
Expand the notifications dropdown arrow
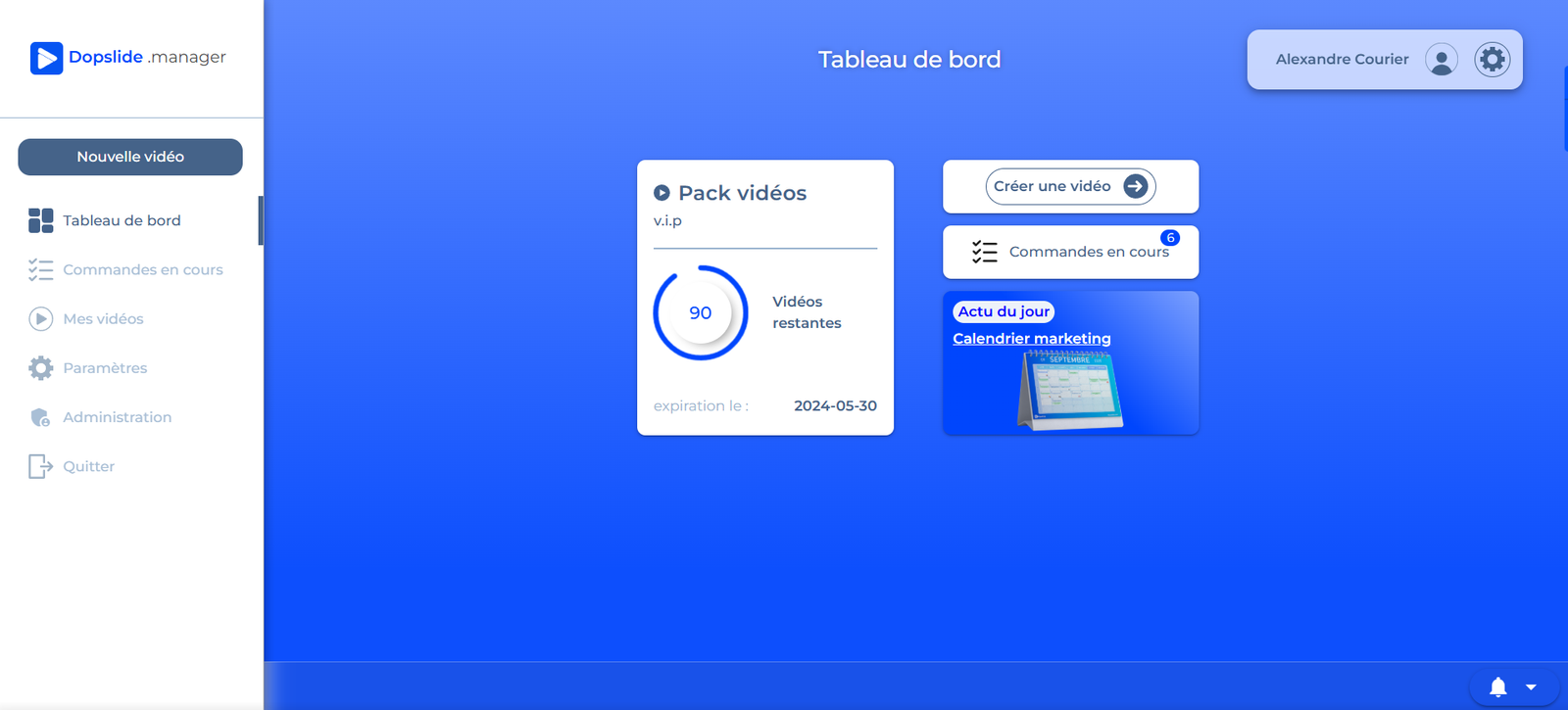(x=1531, y=687)
